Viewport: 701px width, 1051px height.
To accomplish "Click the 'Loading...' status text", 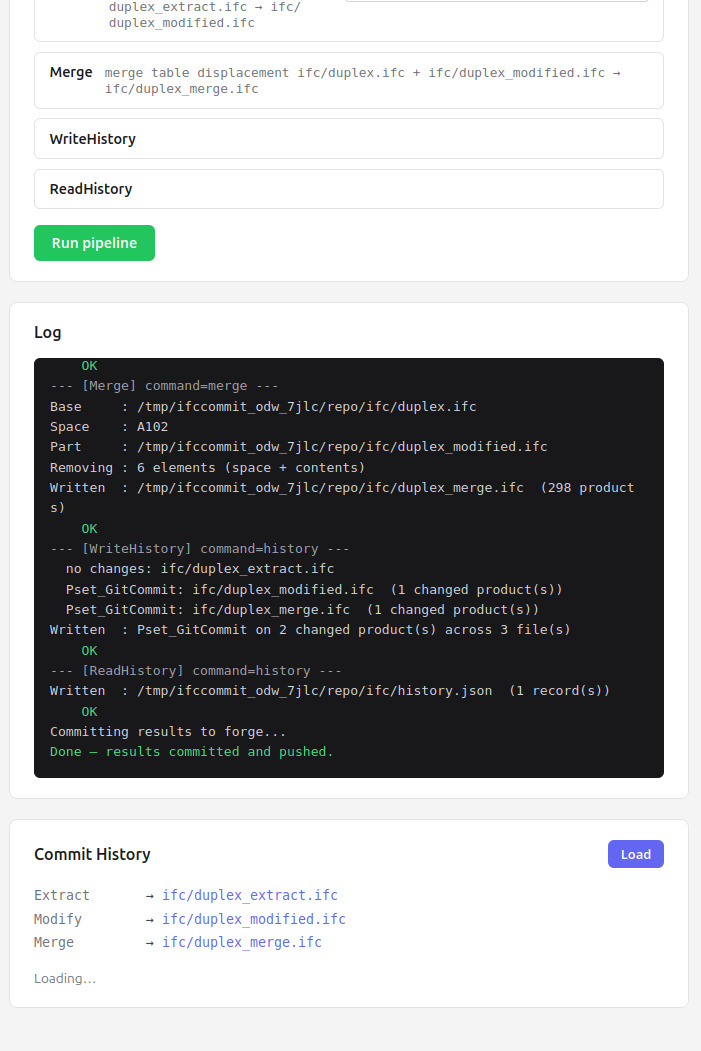I will click(65, 979).
